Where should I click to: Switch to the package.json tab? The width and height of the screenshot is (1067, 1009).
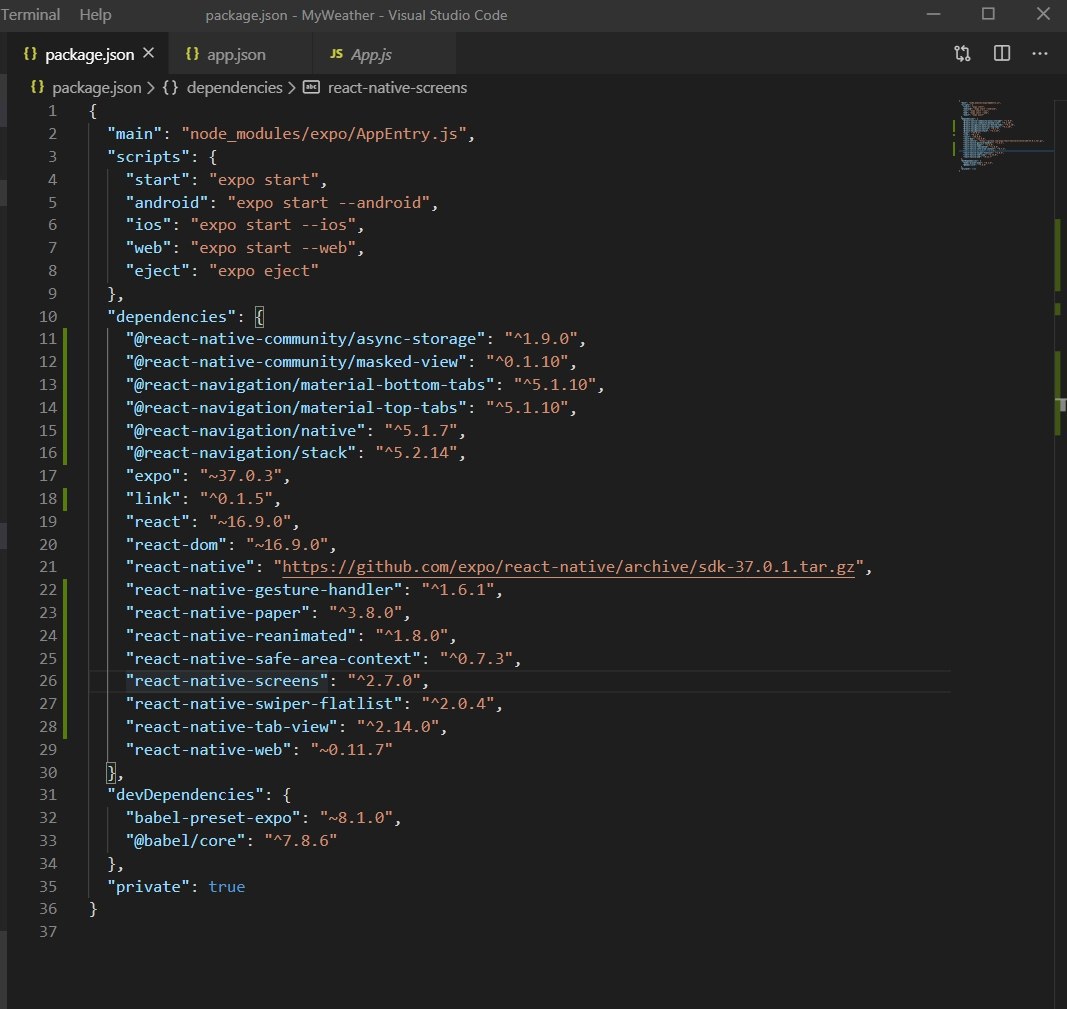(x=89, y=54)
